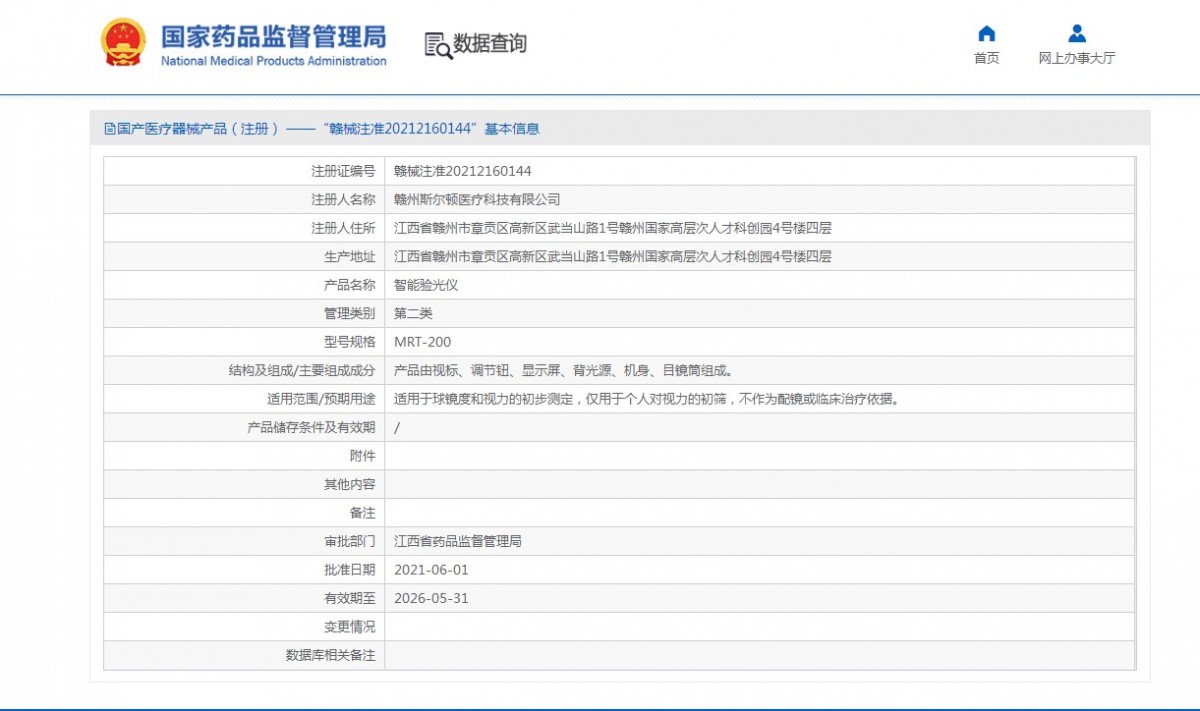
Task: Click the 其他内容 label cell
Action: [x=244, y=485]
